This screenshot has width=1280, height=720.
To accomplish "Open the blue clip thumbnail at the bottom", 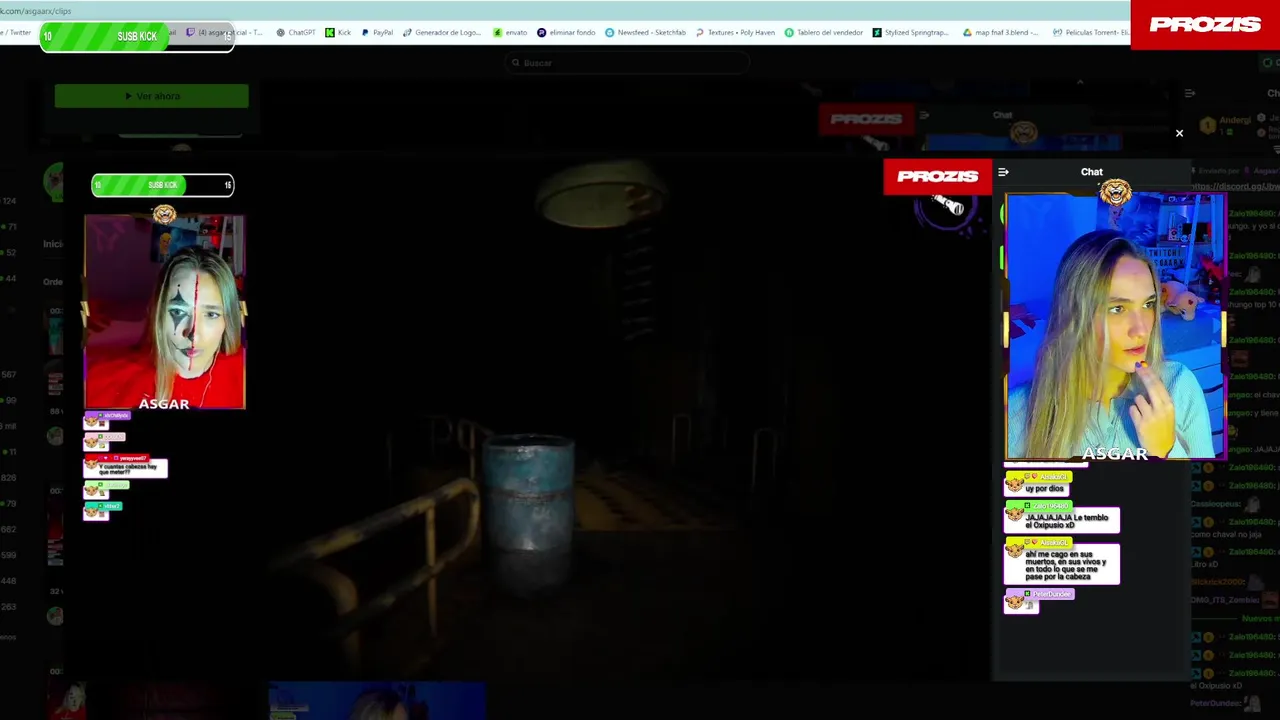I will tap(377, 701).
